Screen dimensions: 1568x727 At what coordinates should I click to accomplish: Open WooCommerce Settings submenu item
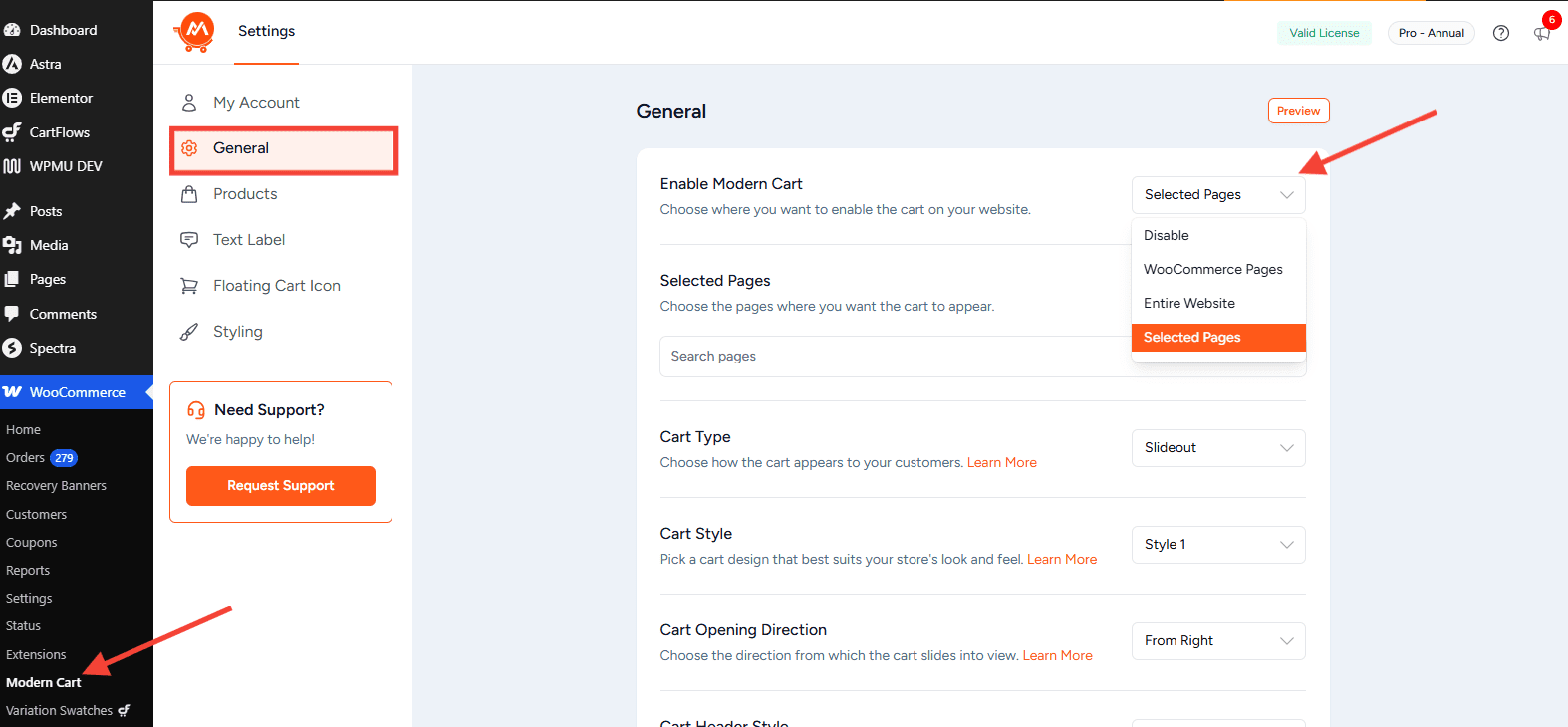coord(29,599)
